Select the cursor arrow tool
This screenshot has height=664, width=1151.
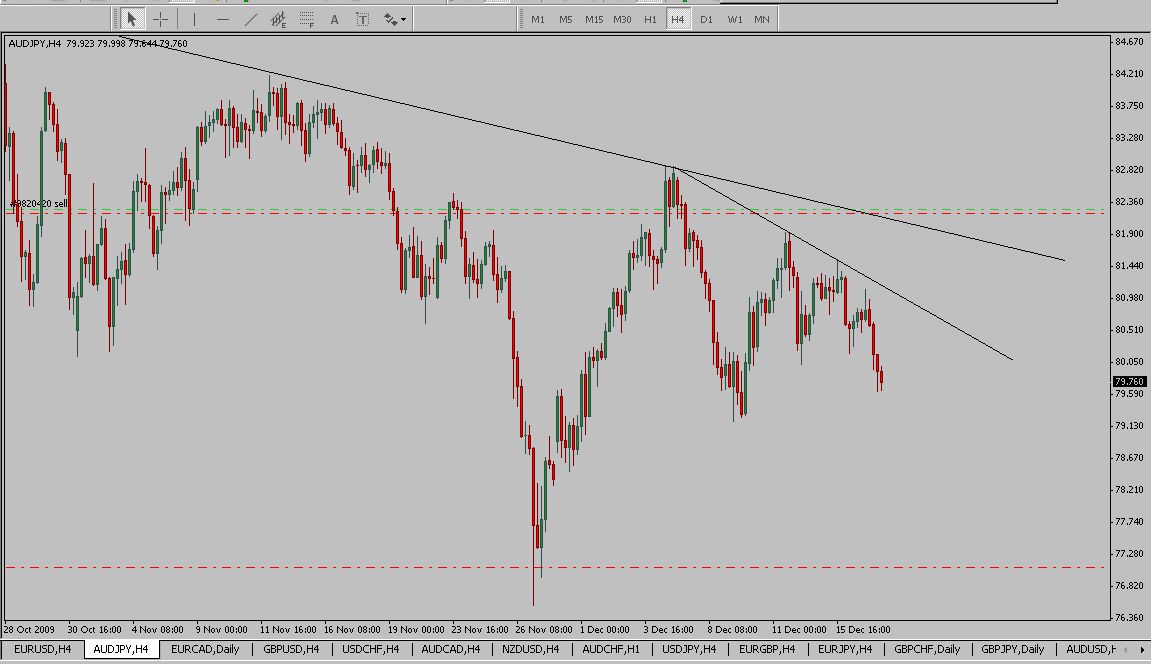(131, 19)
